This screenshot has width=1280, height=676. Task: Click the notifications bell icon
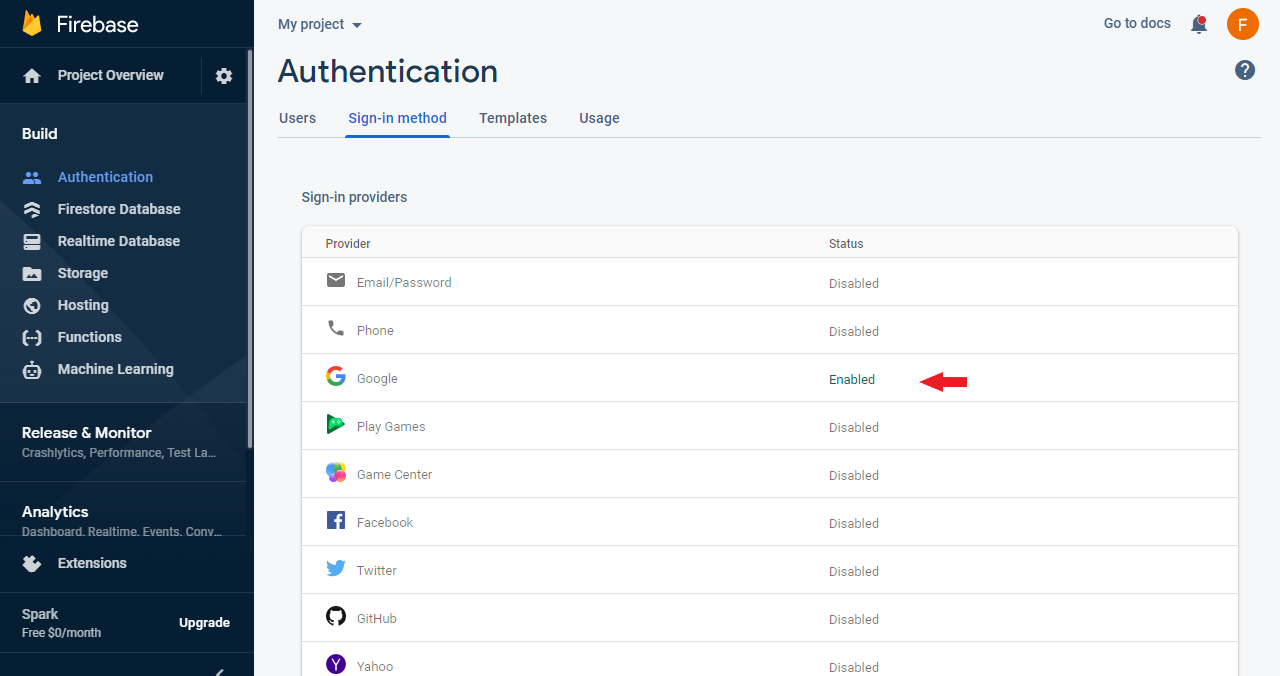click(1198, 24)
